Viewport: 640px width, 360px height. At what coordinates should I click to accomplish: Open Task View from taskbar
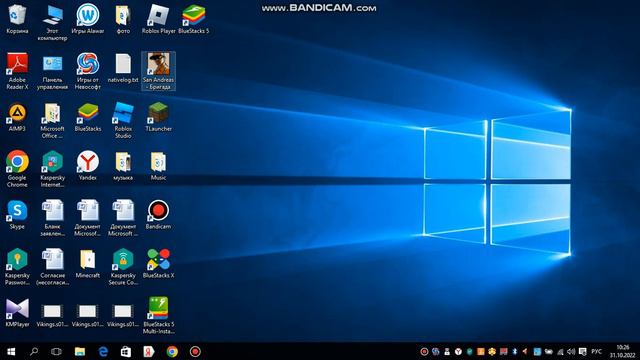click(56, 351)
